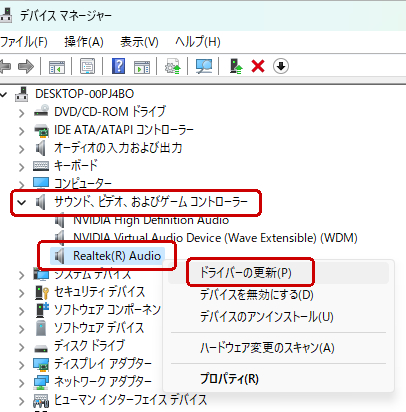This screenshot has height=412, width=406.
Task: Click the back arrow toolbar icon
Action: [5, 66]
